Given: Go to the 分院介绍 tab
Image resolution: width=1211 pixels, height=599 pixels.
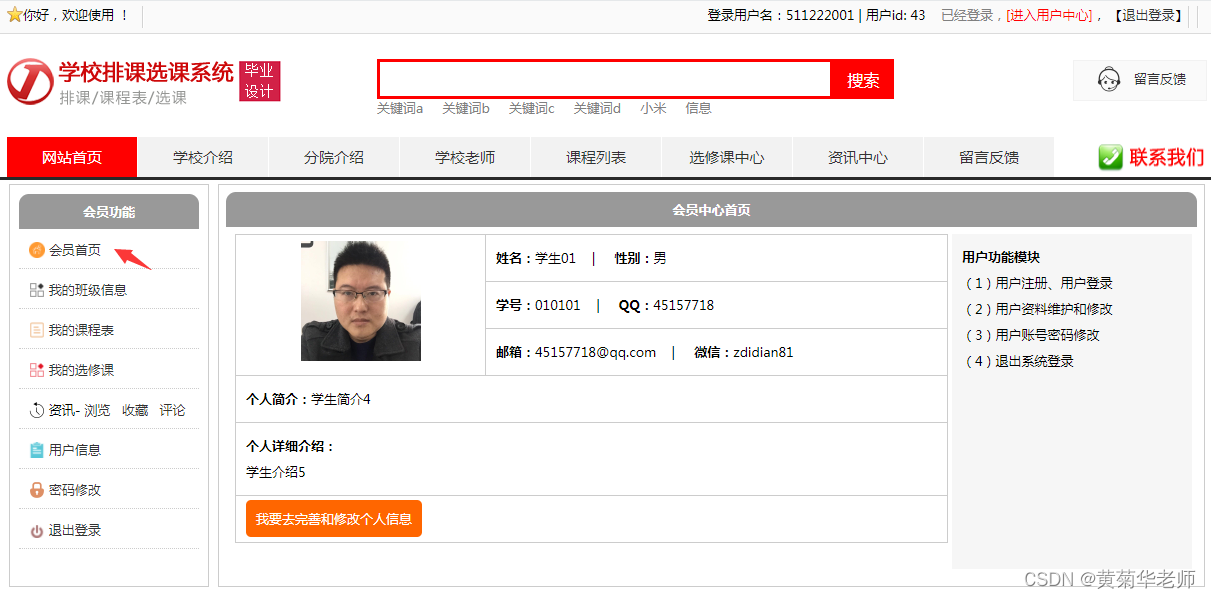Looking at the screenshot, I should [333, 157].
